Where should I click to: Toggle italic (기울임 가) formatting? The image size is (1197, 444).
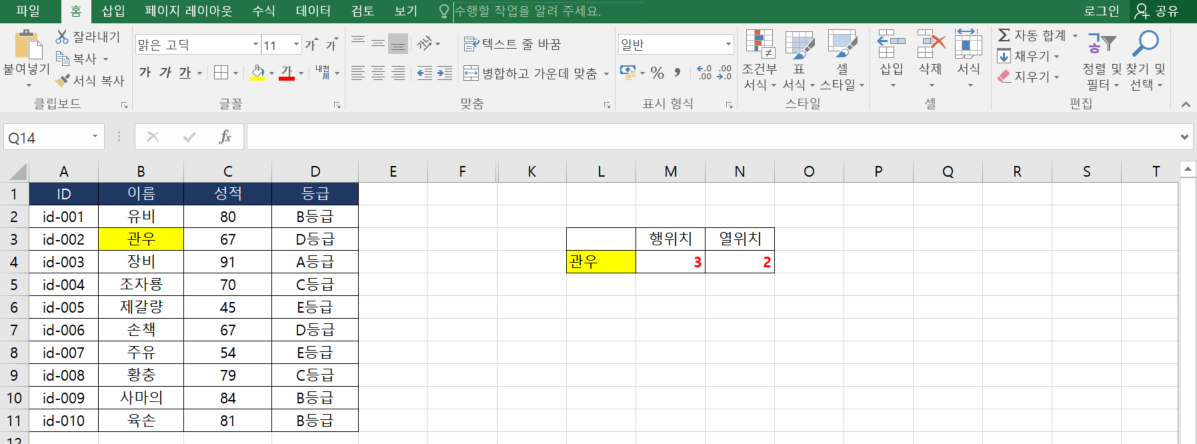coord(165,72)
